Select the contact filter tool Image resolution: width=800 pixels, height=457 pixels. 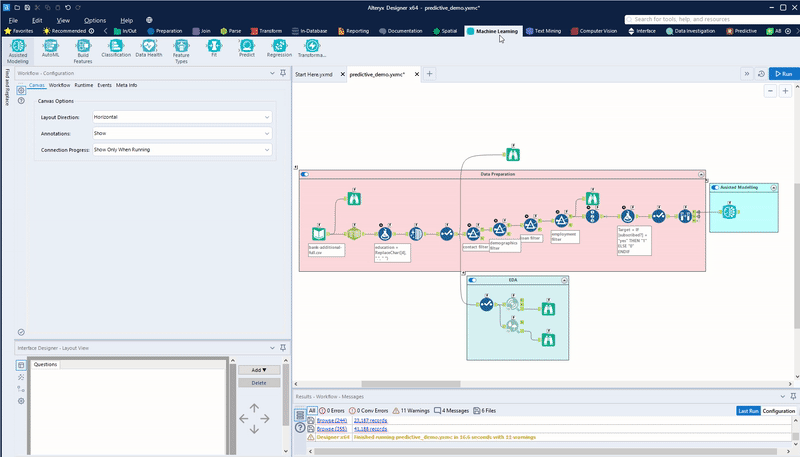473,233
